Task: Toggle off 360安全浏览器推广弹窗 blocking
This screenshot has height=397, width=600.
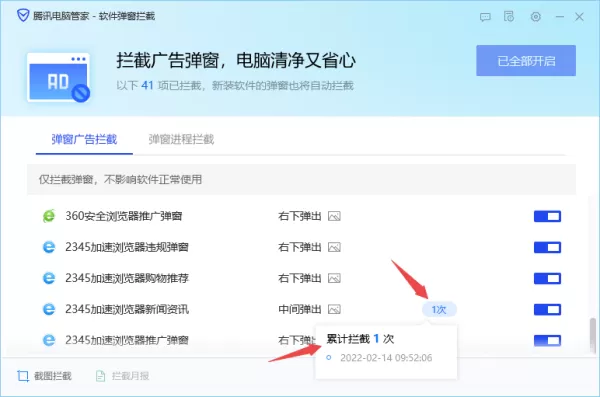Action: tap(547, 216)
